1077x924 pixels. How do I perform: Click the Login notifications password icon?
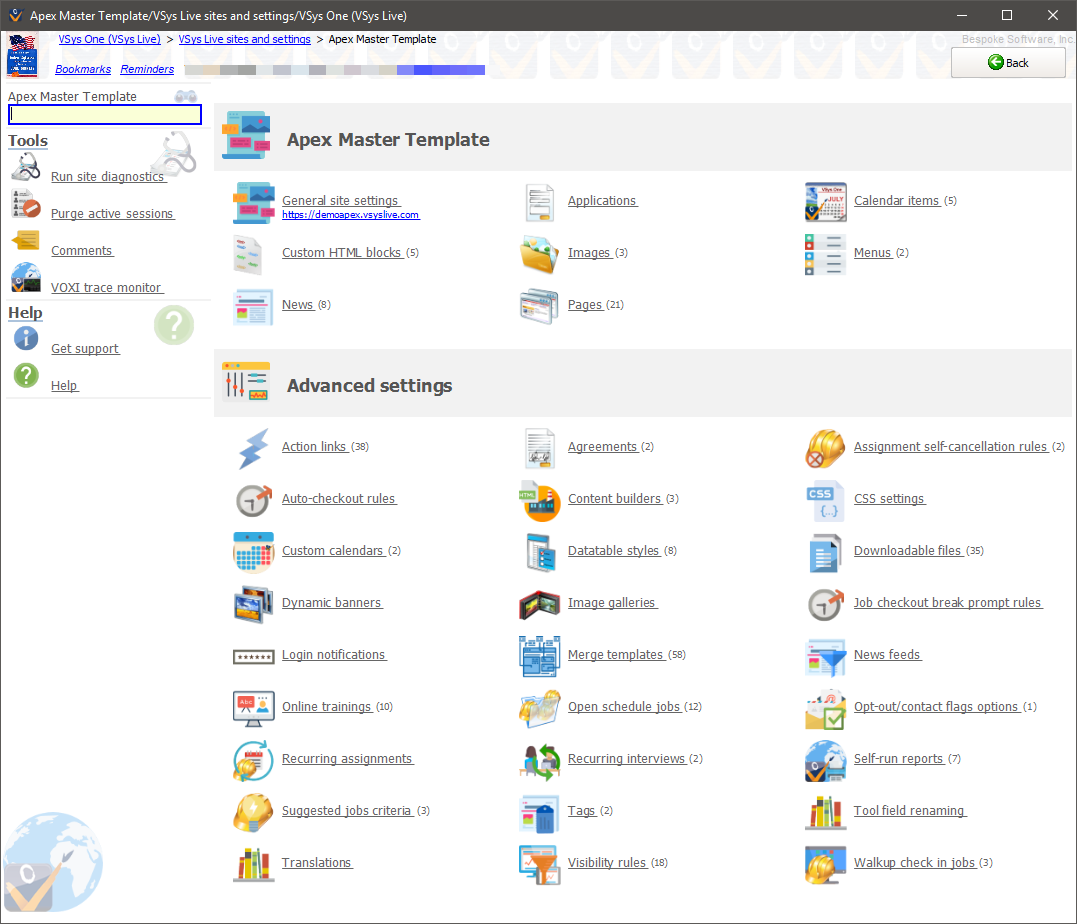[253, 656]
